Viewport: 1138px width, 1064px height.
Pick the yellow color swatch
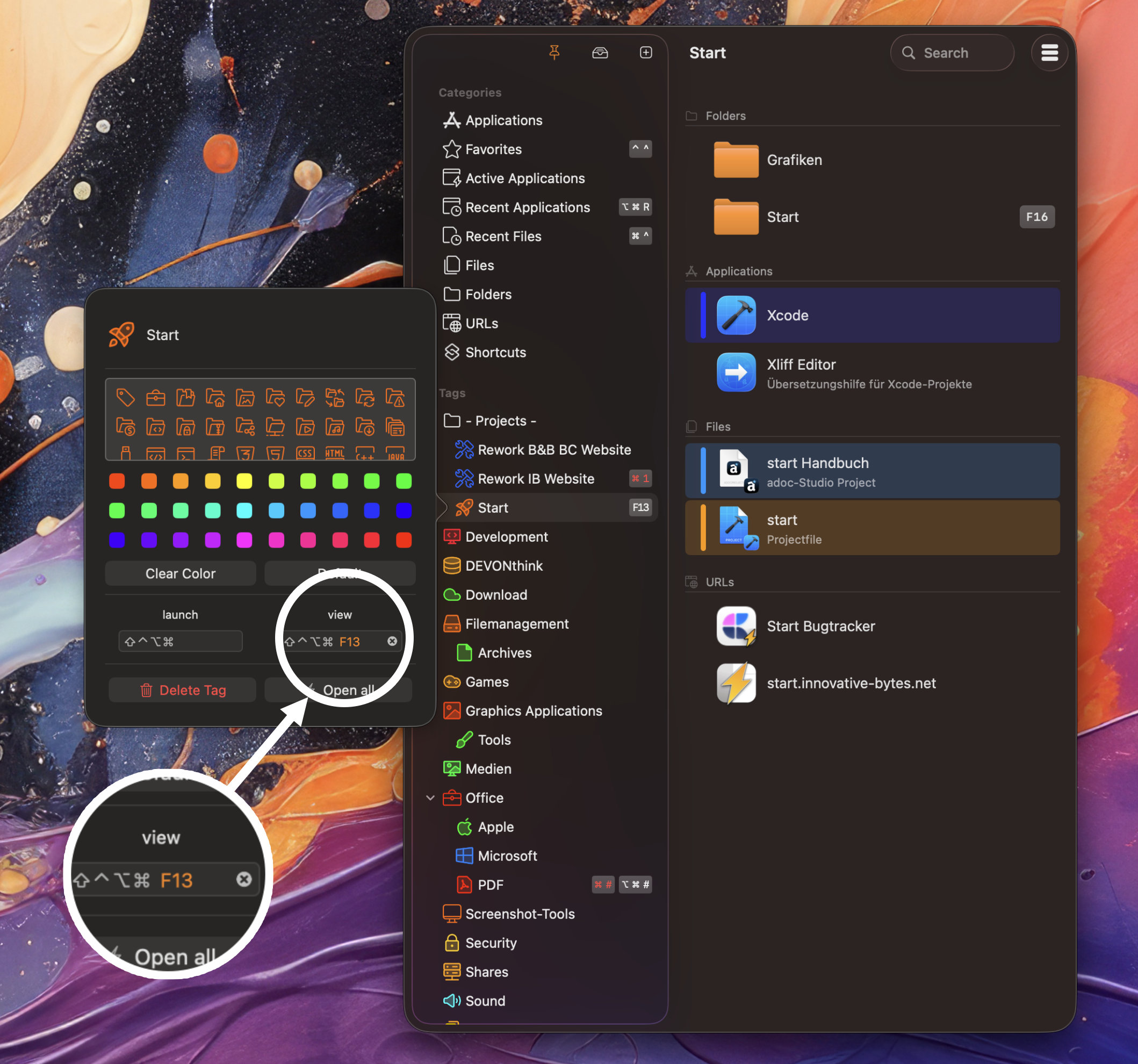244,481
